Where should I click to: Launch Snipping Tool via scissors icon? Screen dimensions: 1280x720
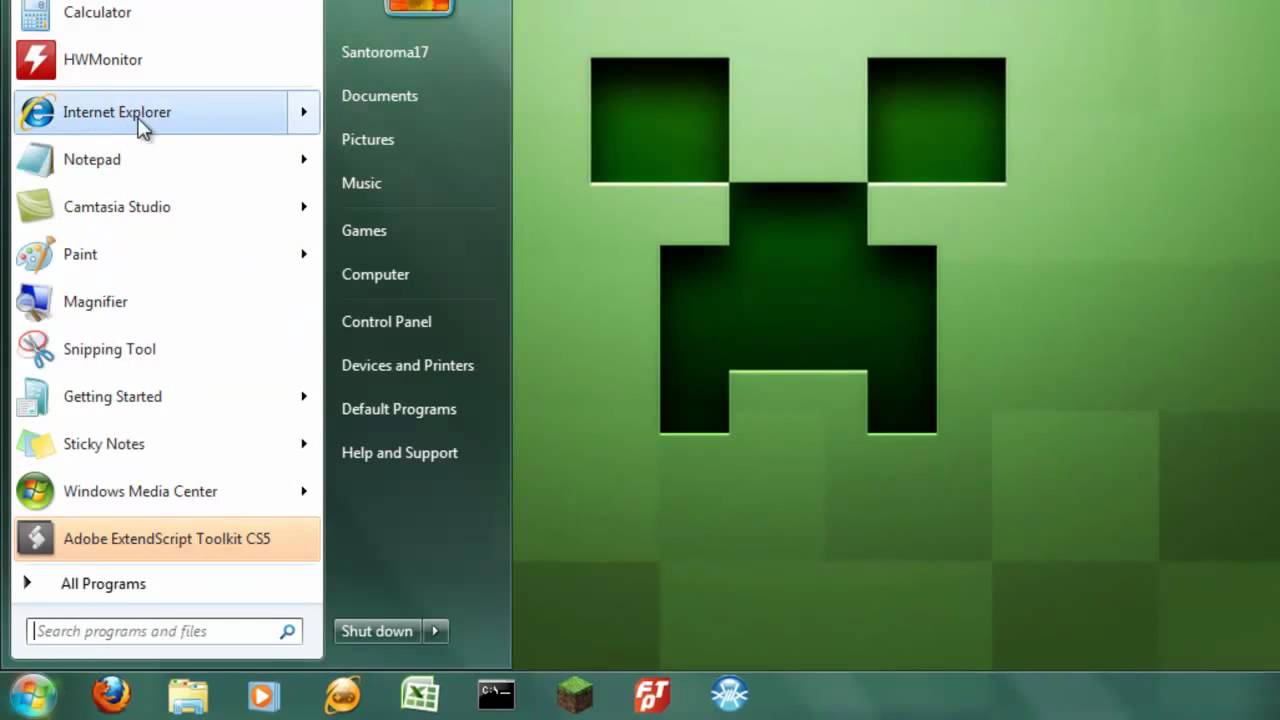pos(36,349)
